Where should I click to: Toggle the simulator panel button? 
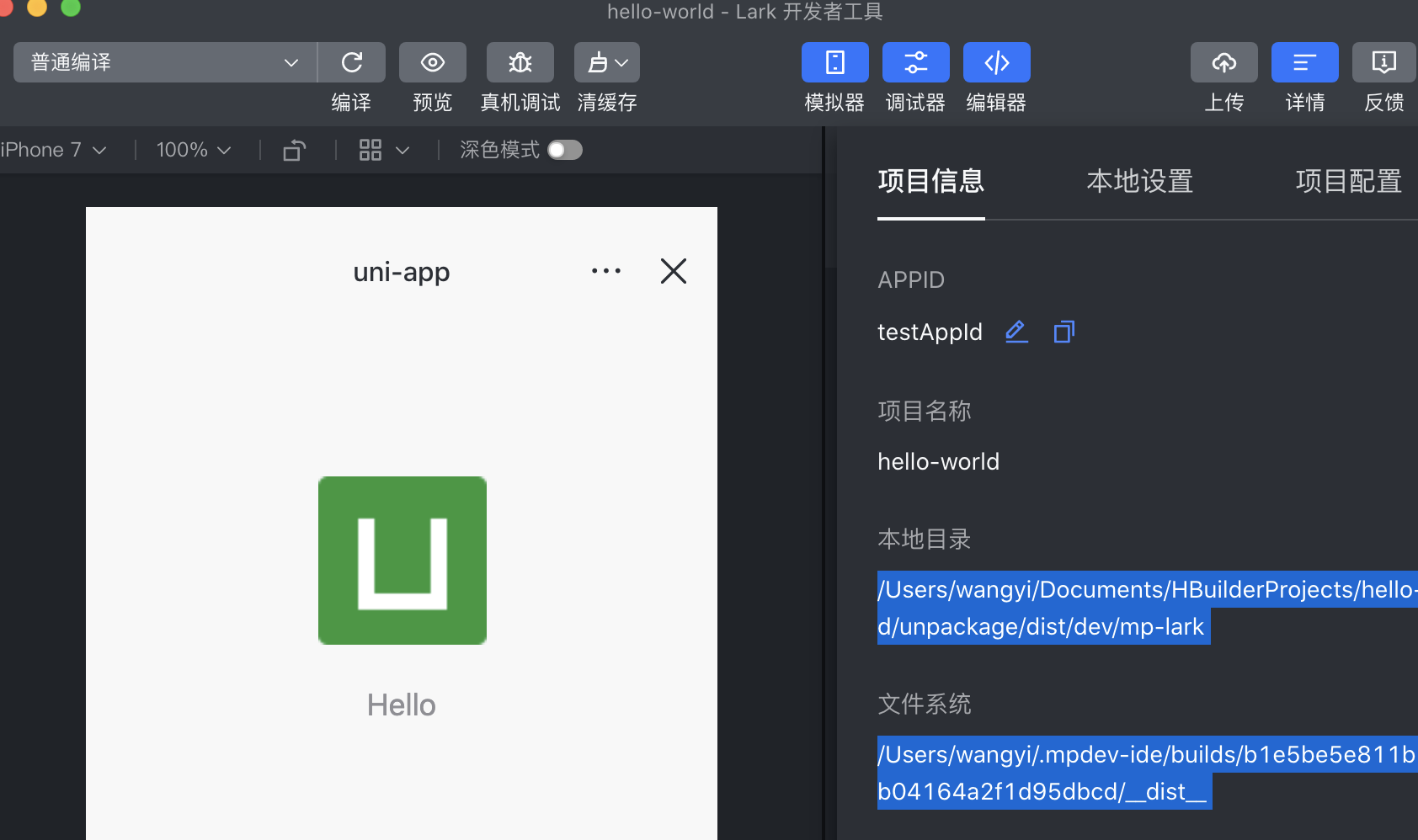(x=834, y=62)
